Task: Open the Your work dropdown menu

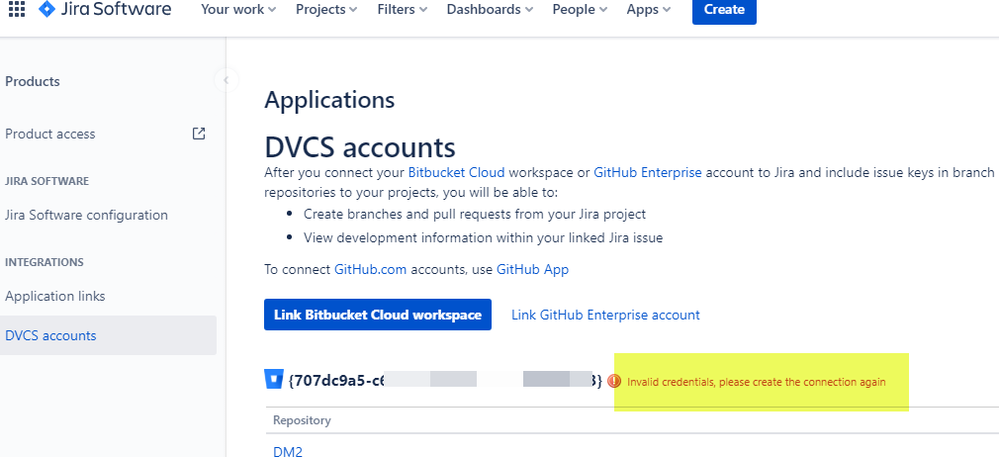Action: (238, 10)
